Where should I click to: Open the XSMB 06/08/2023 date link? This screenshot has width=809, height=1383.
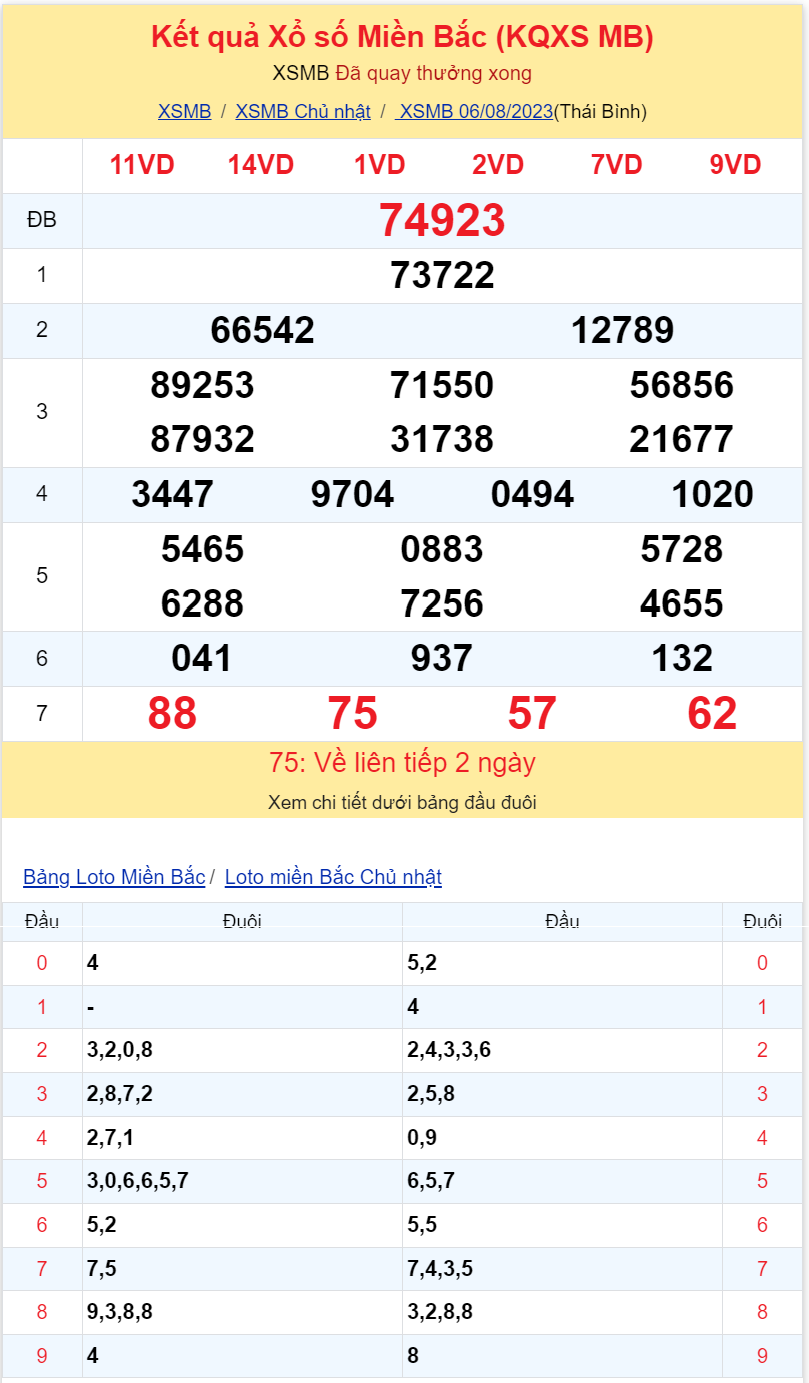(475, 111)
